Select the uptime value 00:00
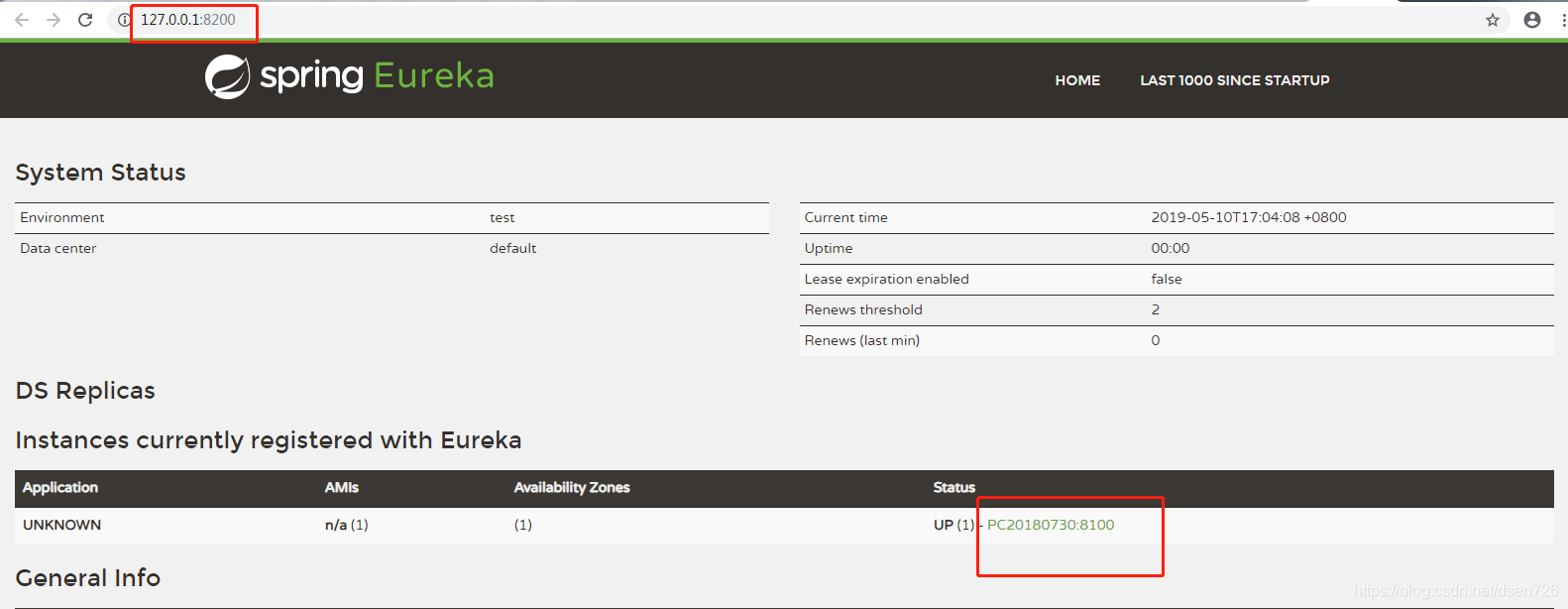The height and width of the screenshot is (609, 1568). [1171, 248]
